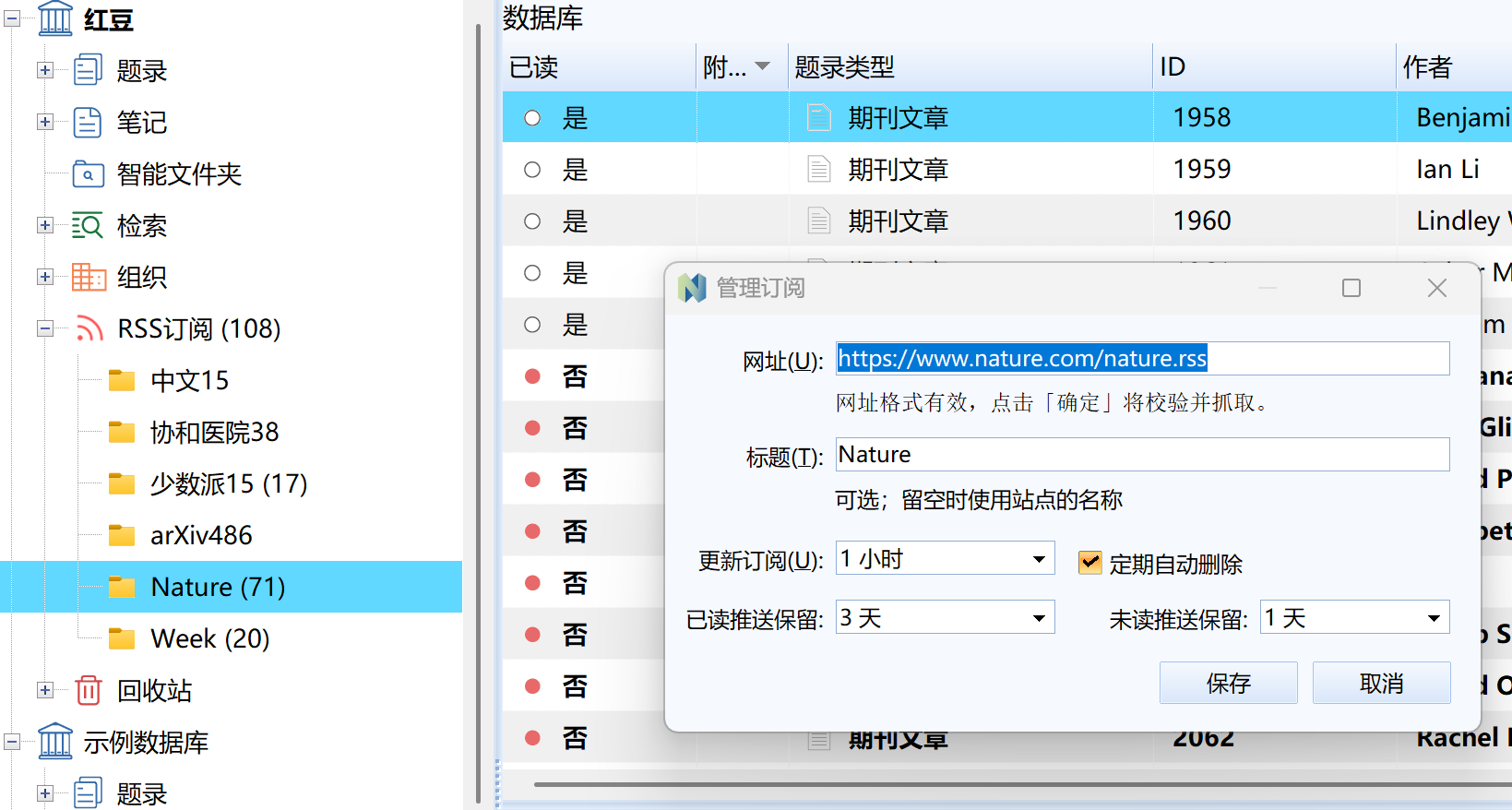Image resolution: width=1512 pixels, height=810 pixels.
Task: Select the Nature (71) folder
Action: [229, 587]
